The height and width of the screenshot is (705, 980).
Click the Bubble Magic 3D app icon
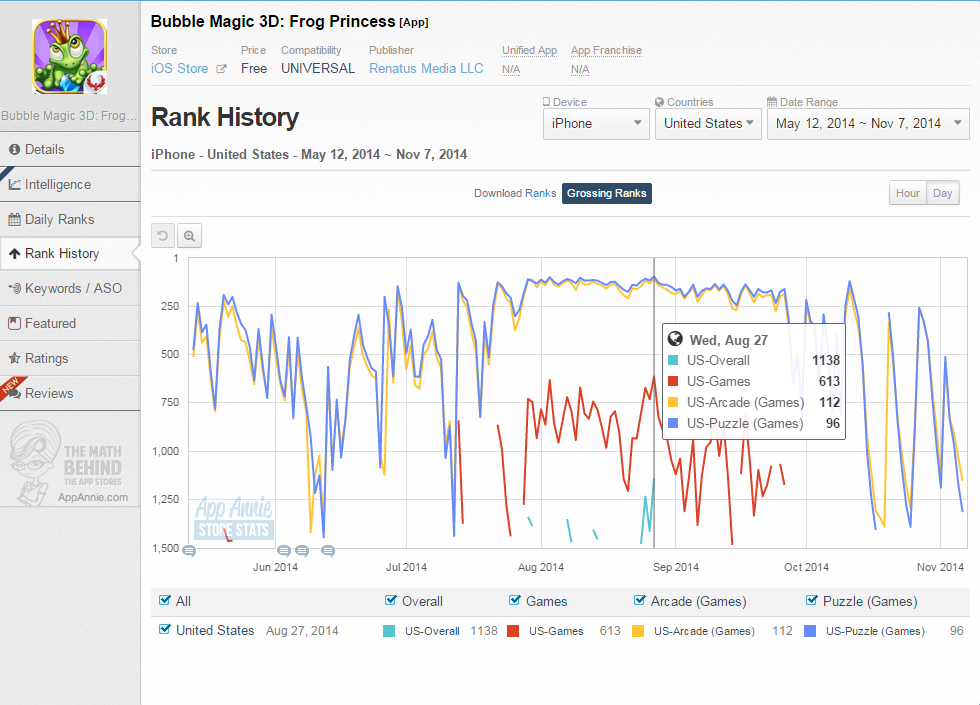(x=70, y=56)
